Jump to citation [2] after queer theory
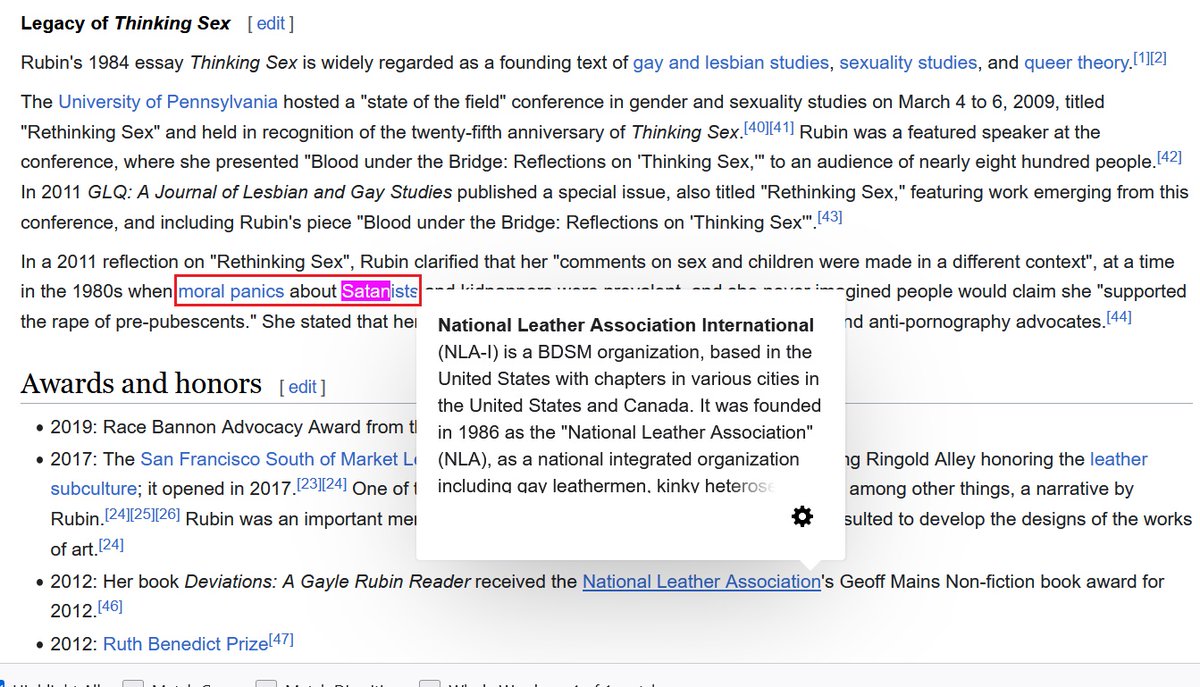 pos(1158,58)
